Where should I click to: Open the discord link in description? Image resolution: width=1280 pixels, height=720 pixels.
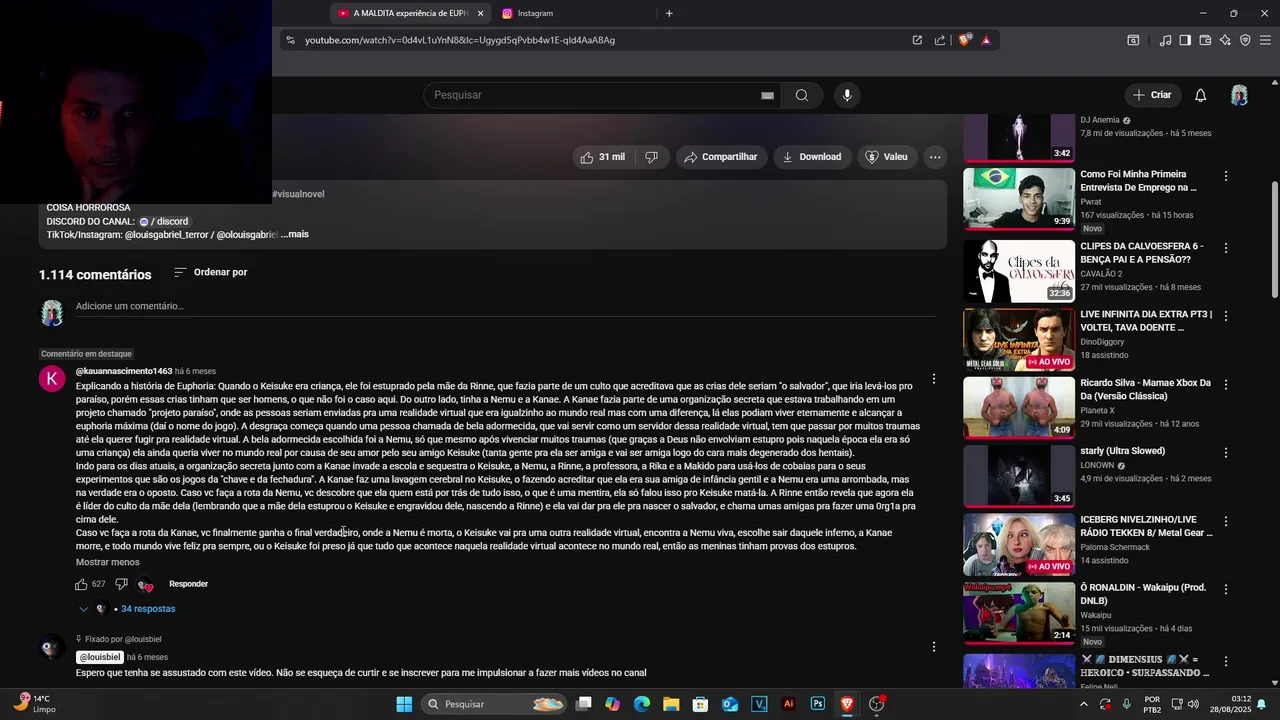tap(164, 221)
